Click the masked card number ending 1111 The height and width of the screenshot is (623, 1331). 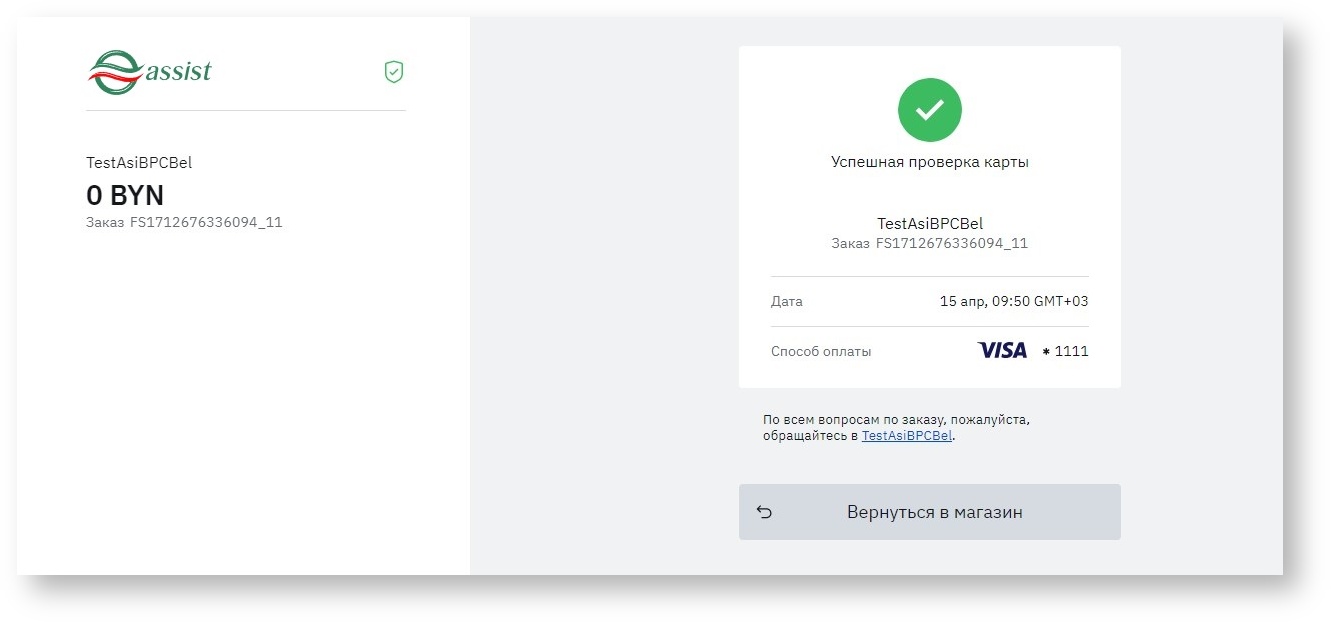pos(1066,351)
